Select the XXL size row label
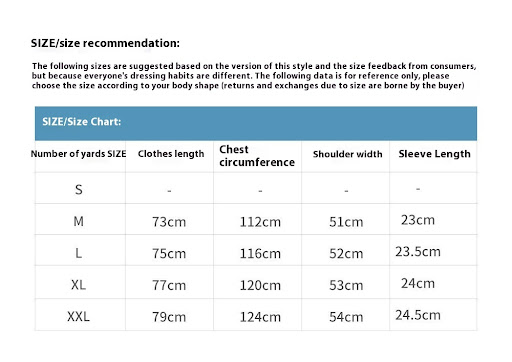This screenshot has width=512, height=362. click(78, 316)
